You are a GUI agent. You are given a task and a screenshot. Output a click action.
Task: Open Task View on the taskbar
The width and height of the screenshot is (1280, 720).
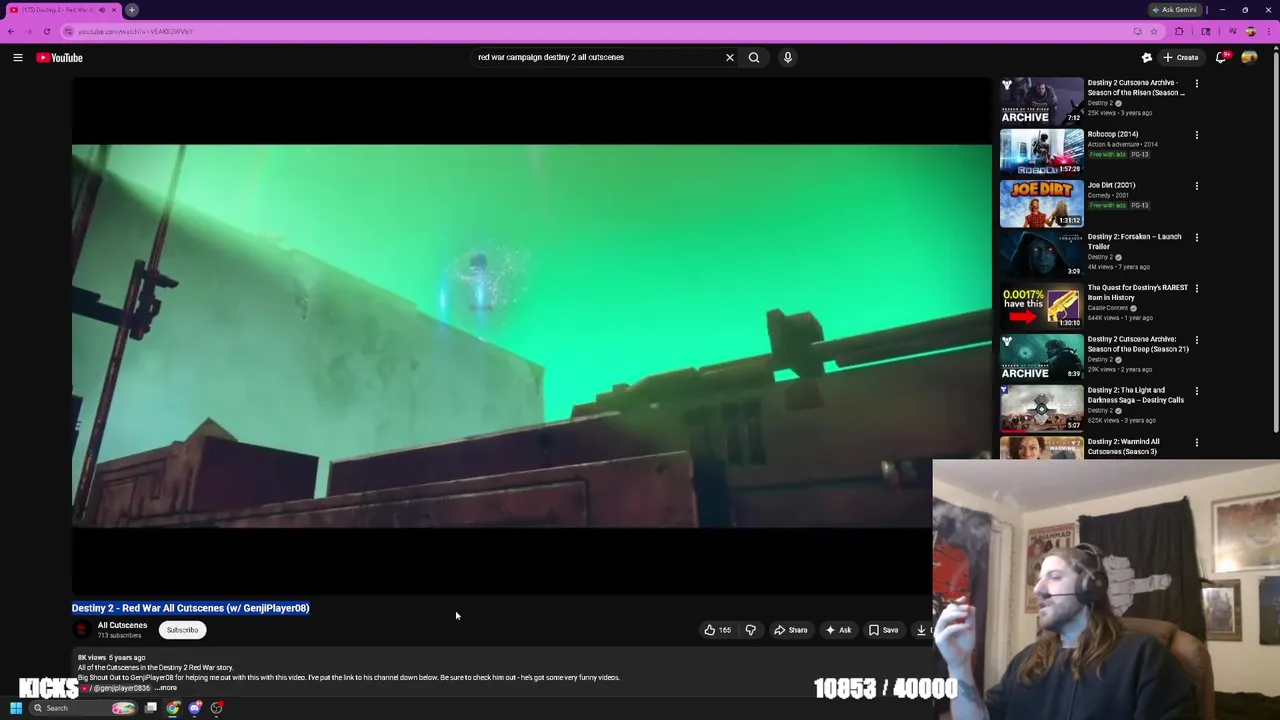point(151,708)
